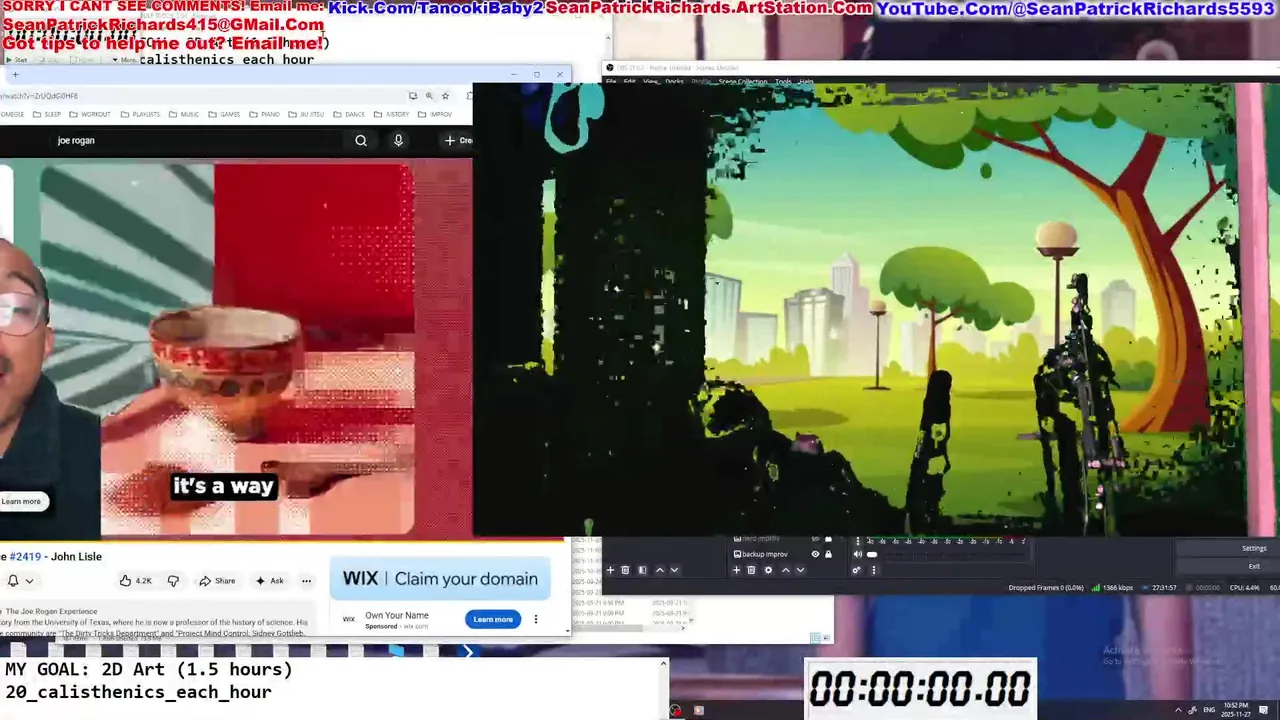The width and height of the screenshot is (1280, 720).
Task: Bookmark the page with star icon
Action: point(445,96)
